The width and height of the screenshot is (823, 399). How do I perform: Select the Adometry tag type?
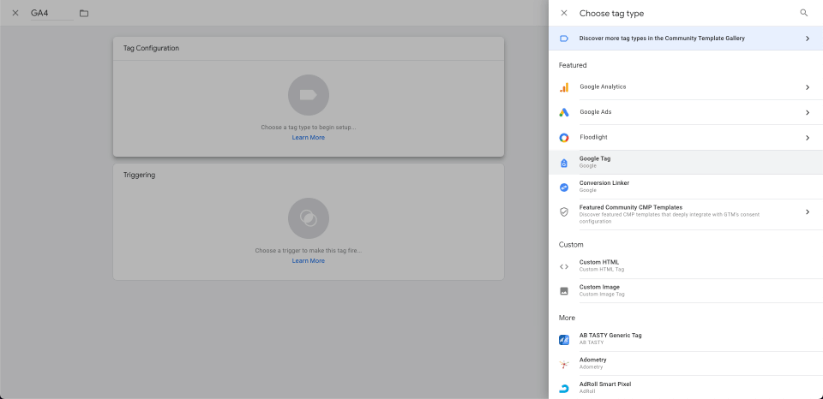(685, 363)
